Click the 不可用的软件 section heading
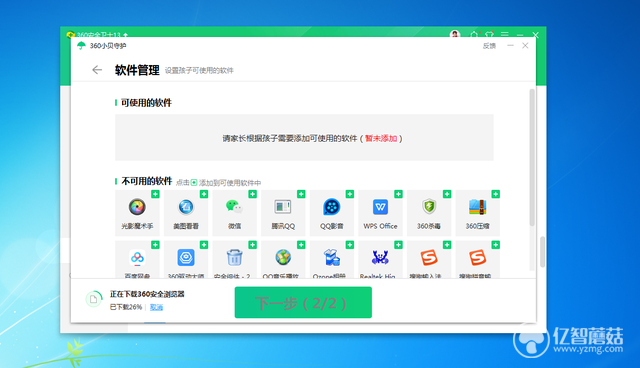640x368 pixels. [x=147, y=181]
